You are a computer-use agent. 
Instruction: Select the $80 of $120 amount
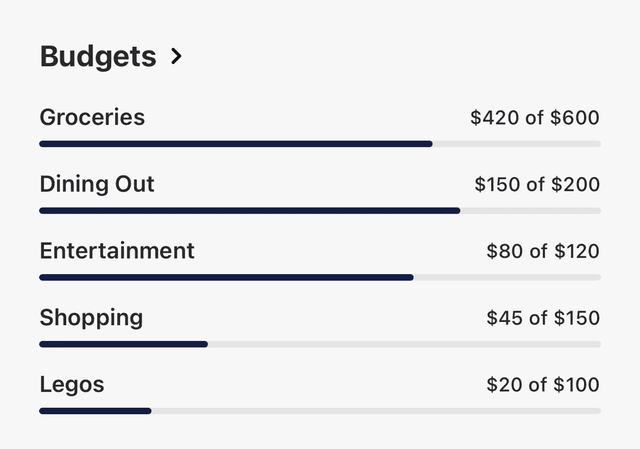click(x=543, y=251)
